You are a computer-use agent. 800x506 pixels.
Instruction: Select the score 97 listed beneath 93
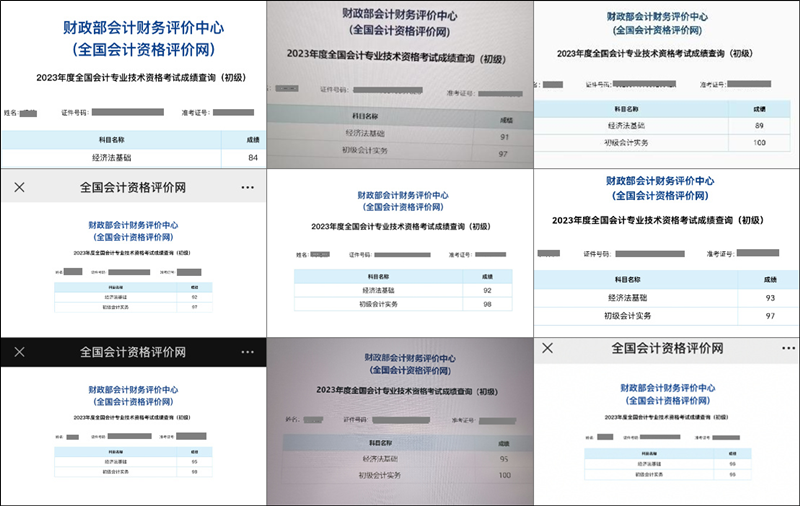770,316
